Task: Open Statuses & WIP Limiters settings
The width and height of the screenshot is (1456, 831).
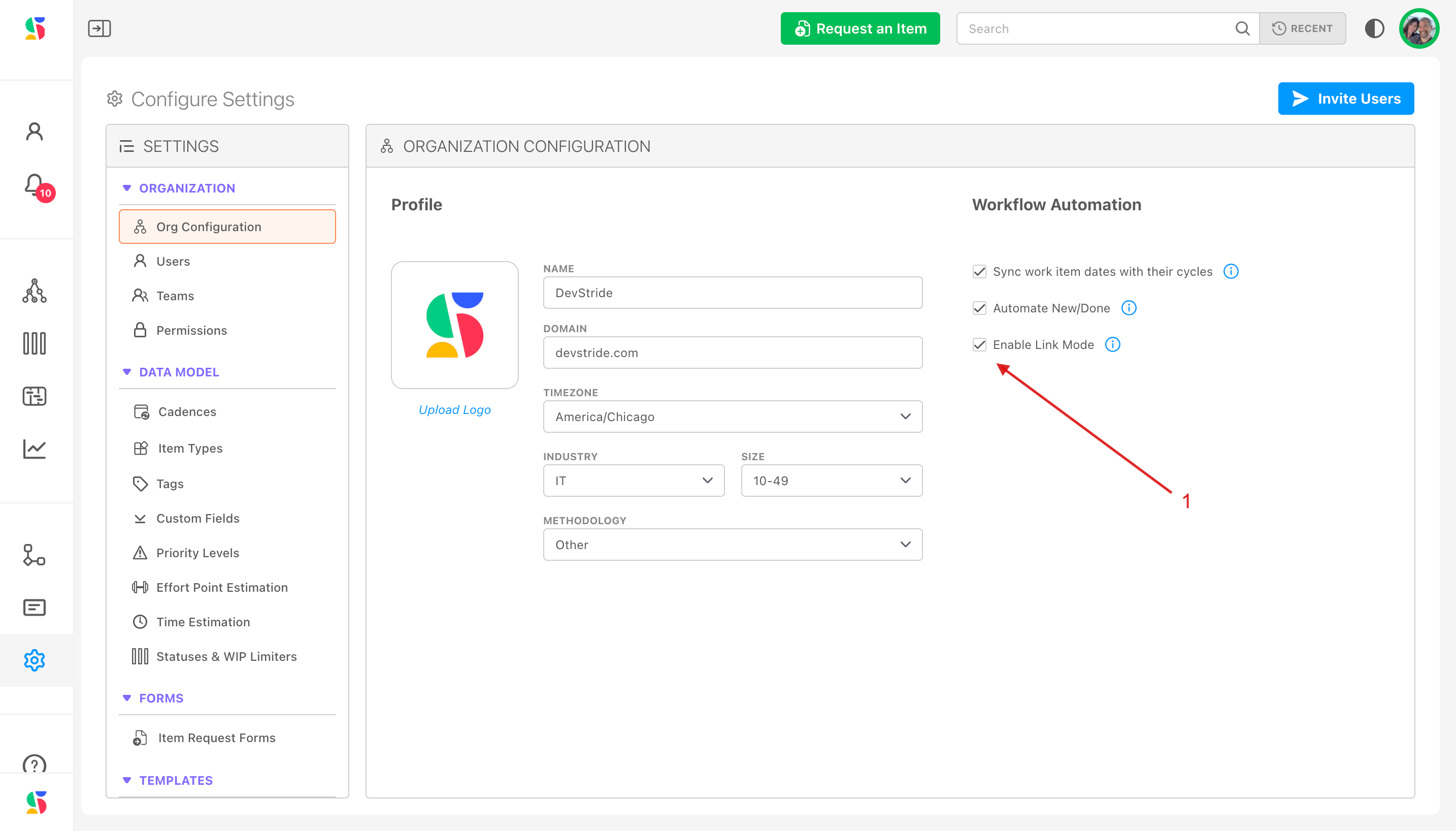Action: 226,656
